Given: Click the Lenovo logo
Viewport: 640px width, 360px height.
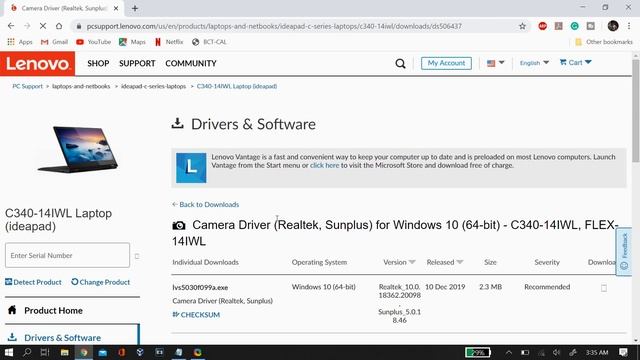Looking at the screenshot, I should 38,64.
